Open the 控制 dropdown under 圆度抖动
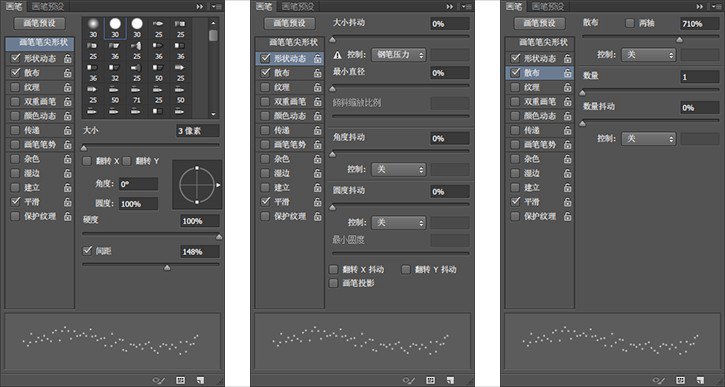 (x=399, y=223)
